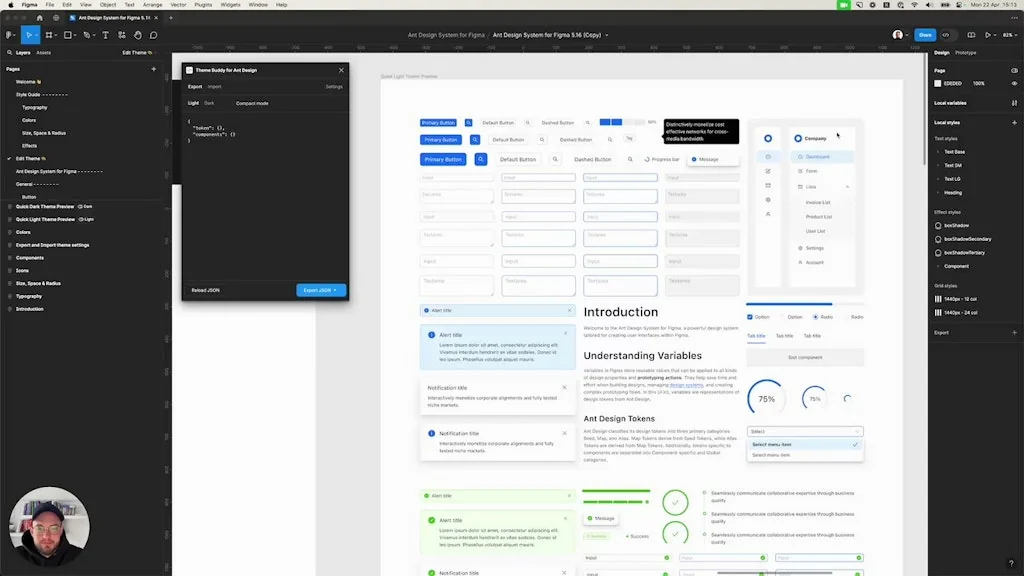
Task: Open Theme Buddy Settings
Action: coord(334,87)
